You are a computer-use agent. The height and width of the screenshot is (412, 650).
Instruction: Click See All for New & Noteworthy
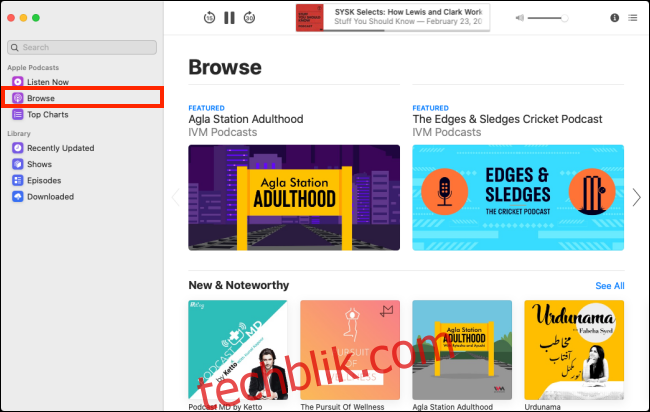[x=610, y=286]
